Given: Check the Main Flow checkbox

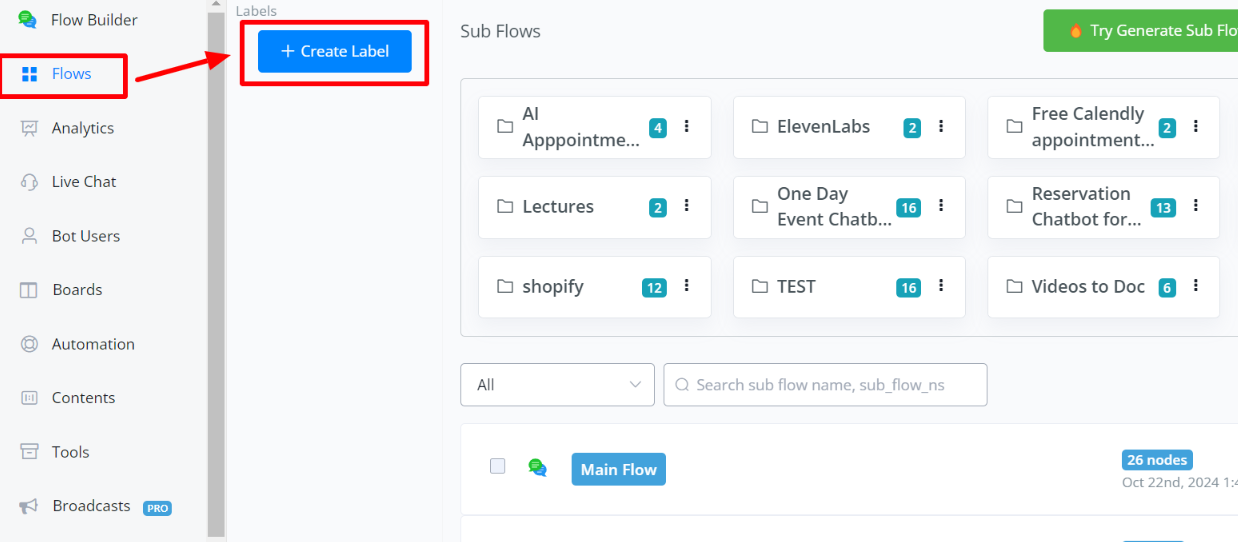Looking at the screenshot, I should tap(497, 466).
